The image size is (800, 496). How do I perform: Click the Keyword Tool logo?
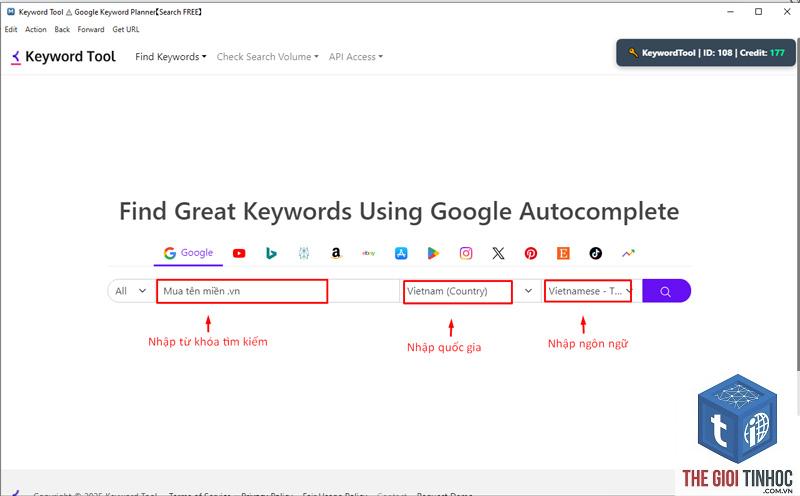click(63, 57)
